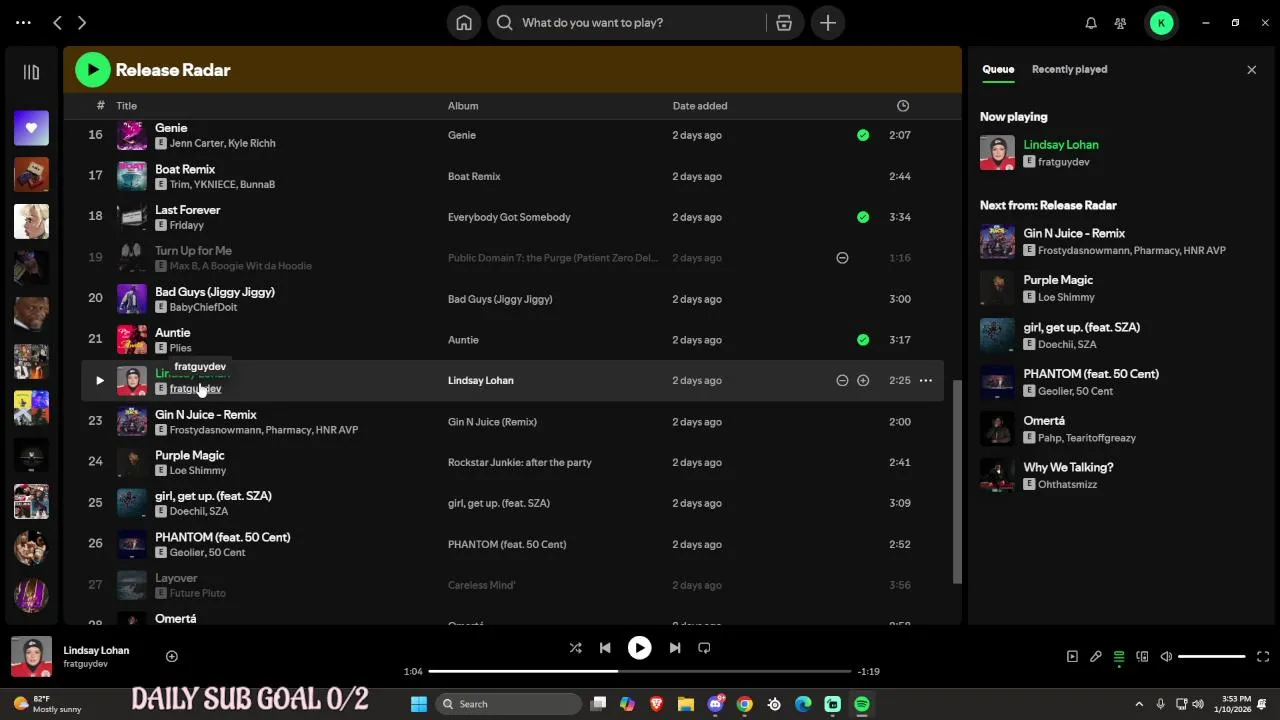Click the playlist vertical scrollbar

[957, 482]
